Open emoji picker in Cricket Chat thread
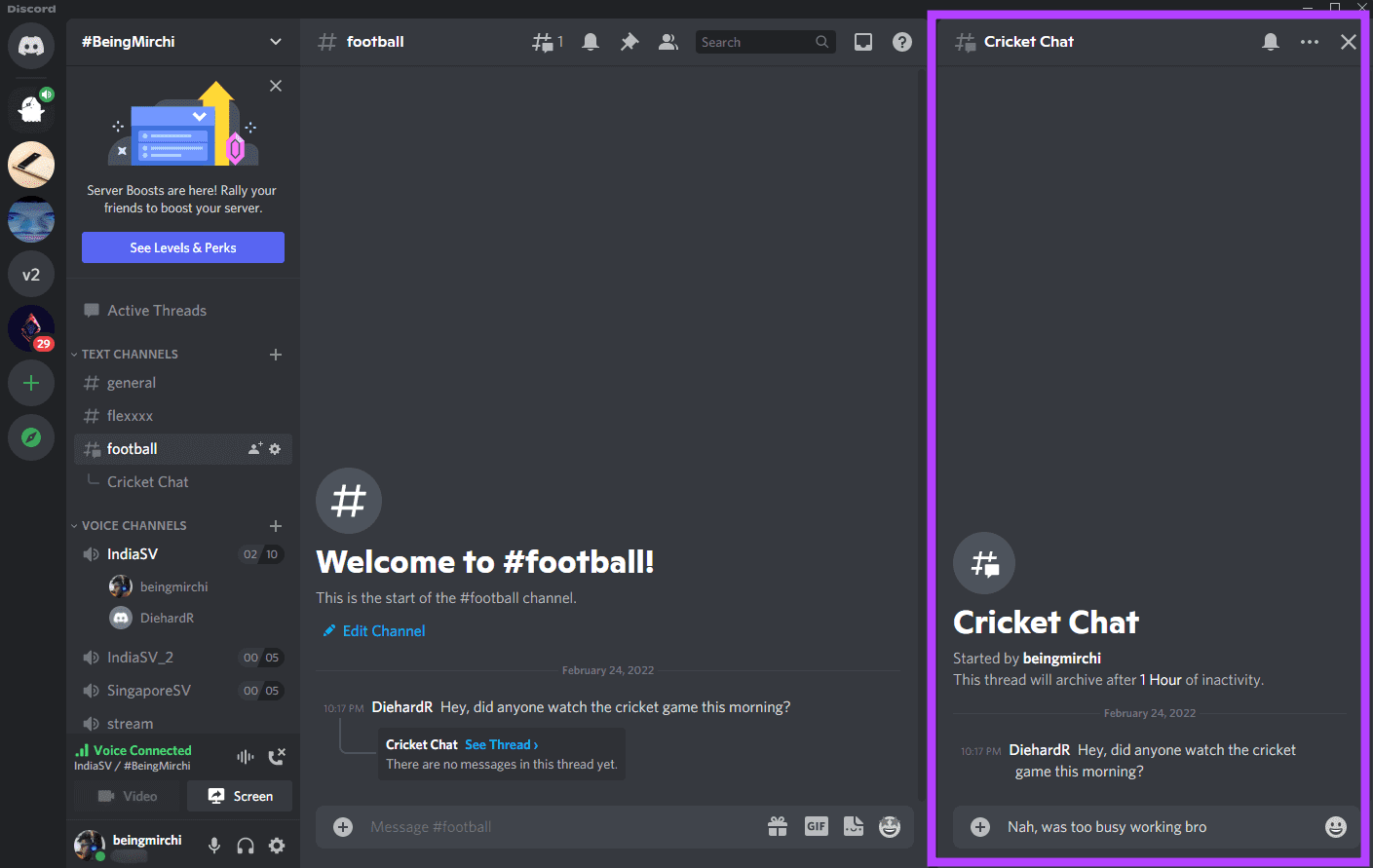This screenshot has width=1373, height=868. (x=1336, y=827)
